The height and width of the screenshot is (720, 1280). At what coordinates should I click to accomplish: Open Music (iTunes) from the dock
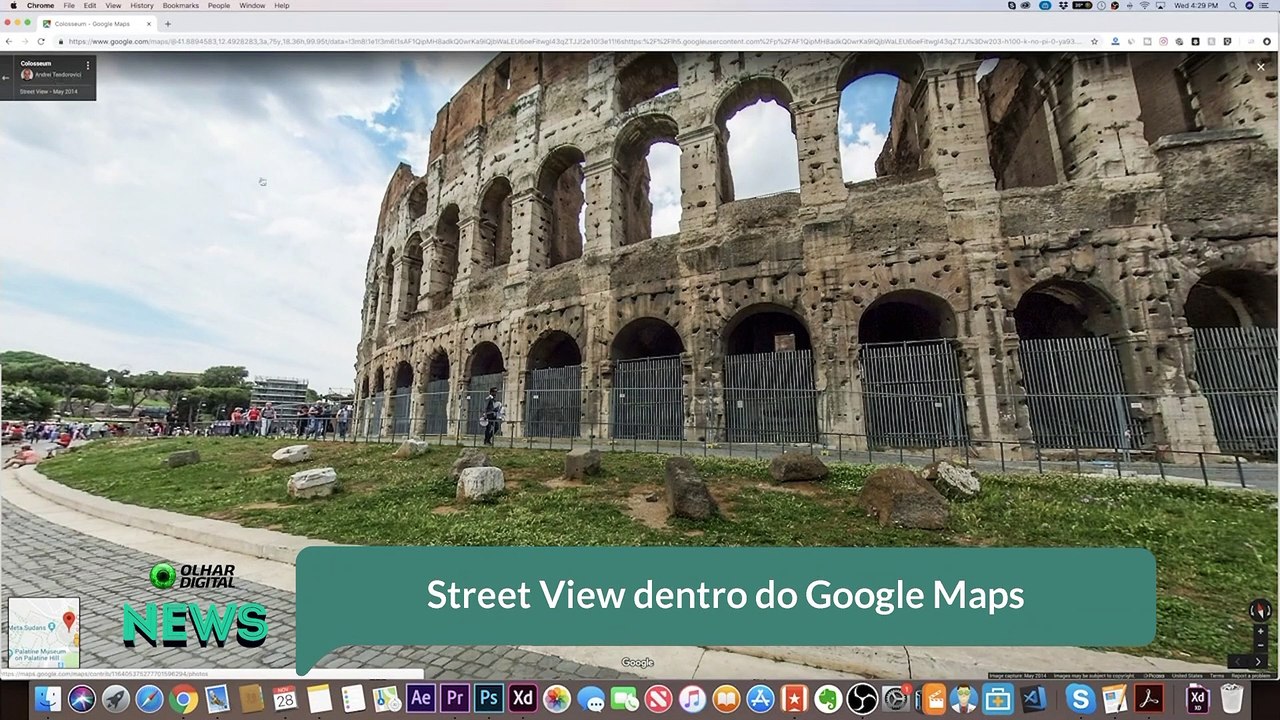click(692, 699)
